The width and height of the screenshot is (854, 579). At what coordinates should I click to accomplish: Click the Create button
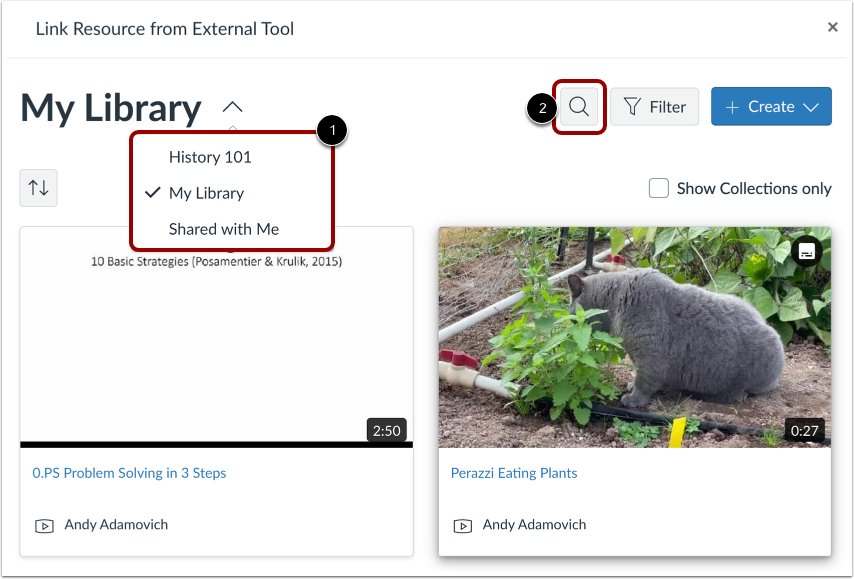pyautogui.click(x=771, y=106)
